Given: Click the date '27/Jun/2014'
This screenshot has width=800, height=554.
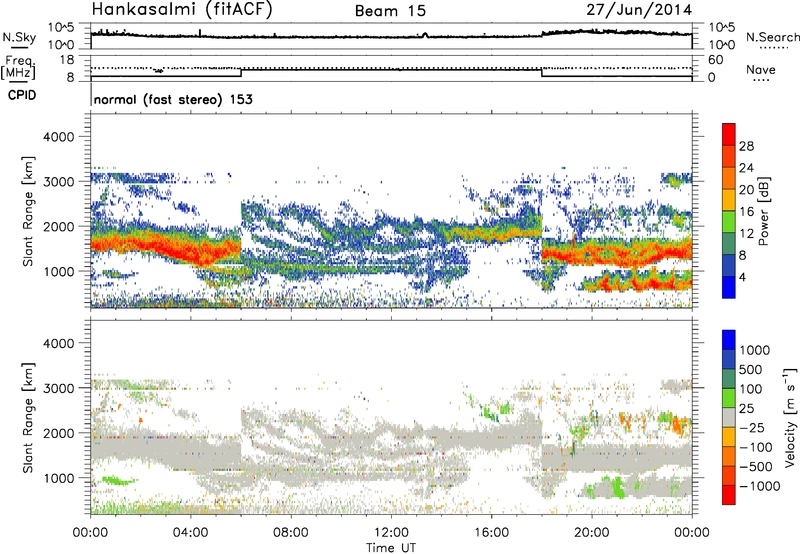Looking at the screenshot, I should point(639,10).
